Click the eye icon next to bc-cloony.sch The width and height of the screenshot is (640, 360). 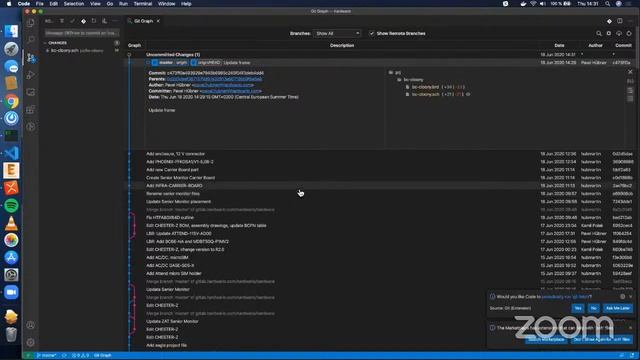pos(468,94)
